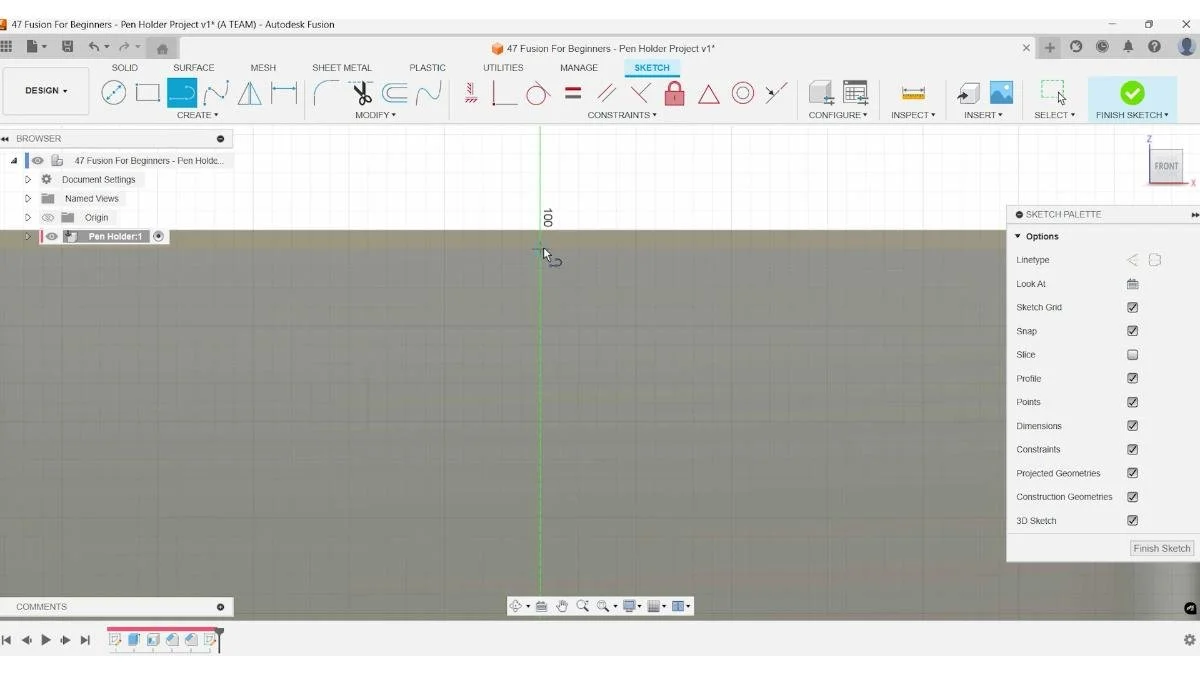
Task: Apply the equal constraint
Action: (573, 93)
